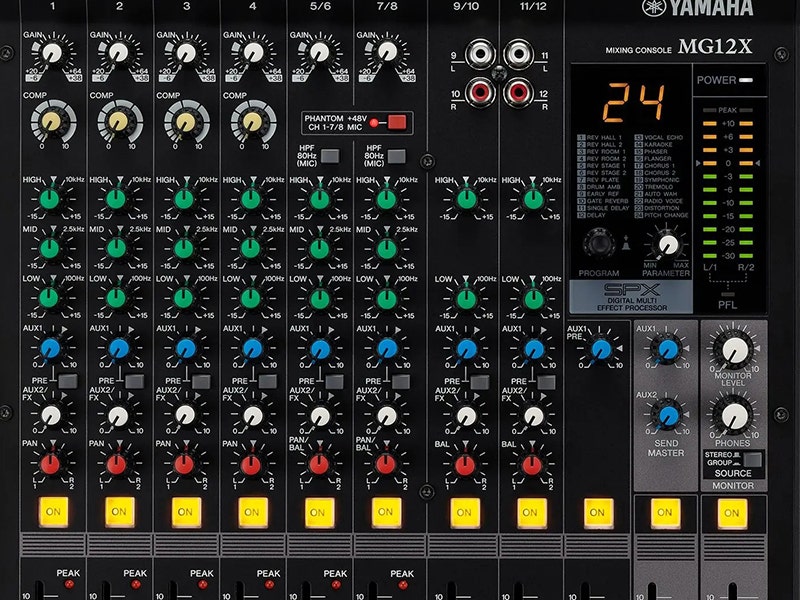This screenshot has height=600, width=800.
Task: Click the SPX Digital Multi Effect Processor label
Action: tap(631, 297)
